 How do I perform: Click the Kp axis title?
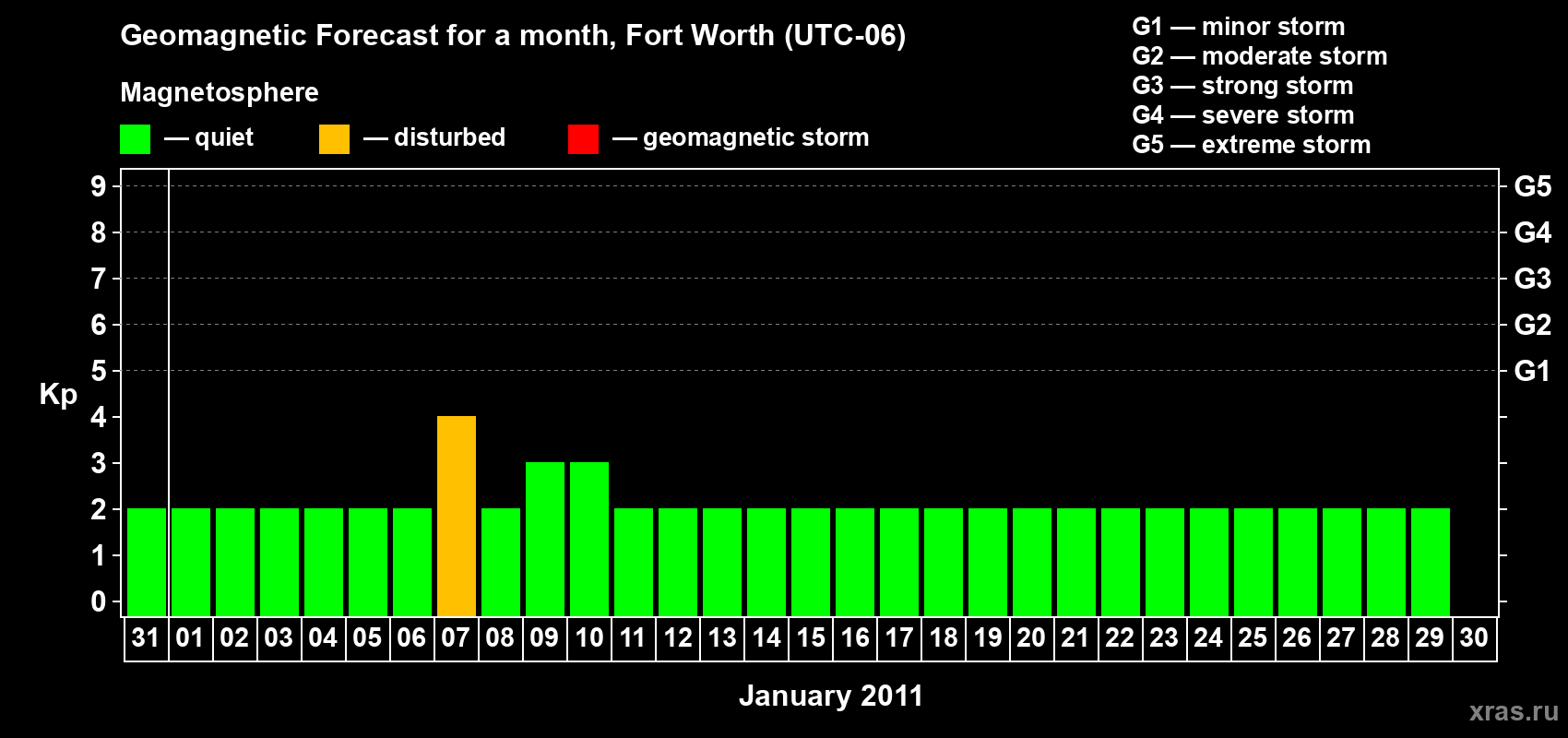tap(58, 395)
